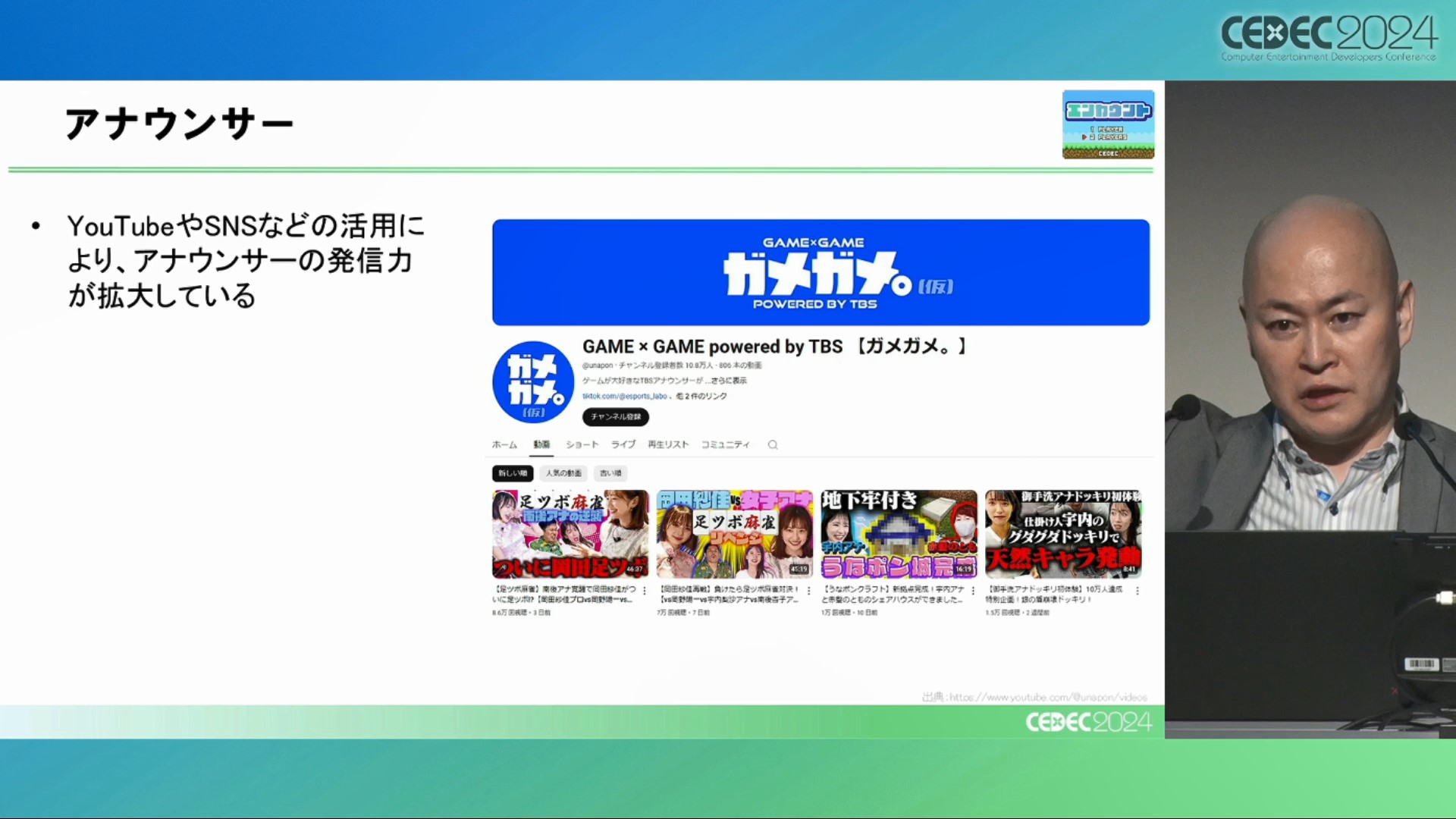This screenshot has height=819, width=1456.
Task: Go to the コミュニティ tab
Action: 725,445
